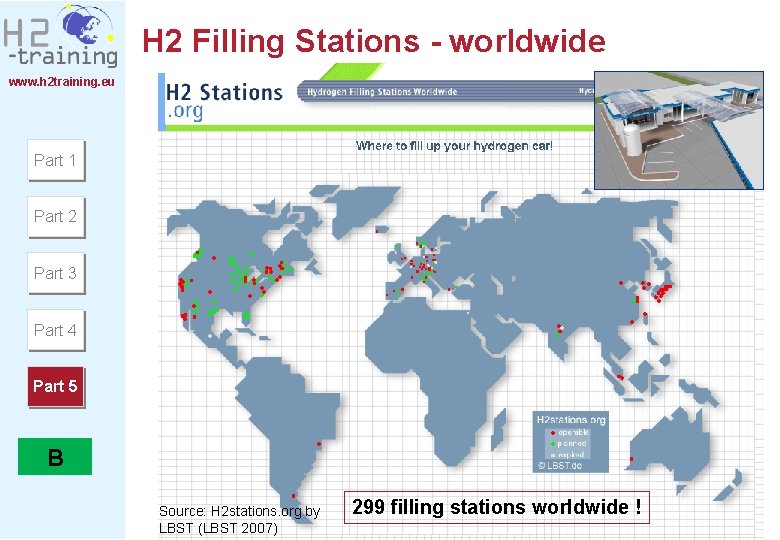The height and width of the screenshot is (540, 780).
Task: Click the red station dot near Singapore
Action: (620, 377)
